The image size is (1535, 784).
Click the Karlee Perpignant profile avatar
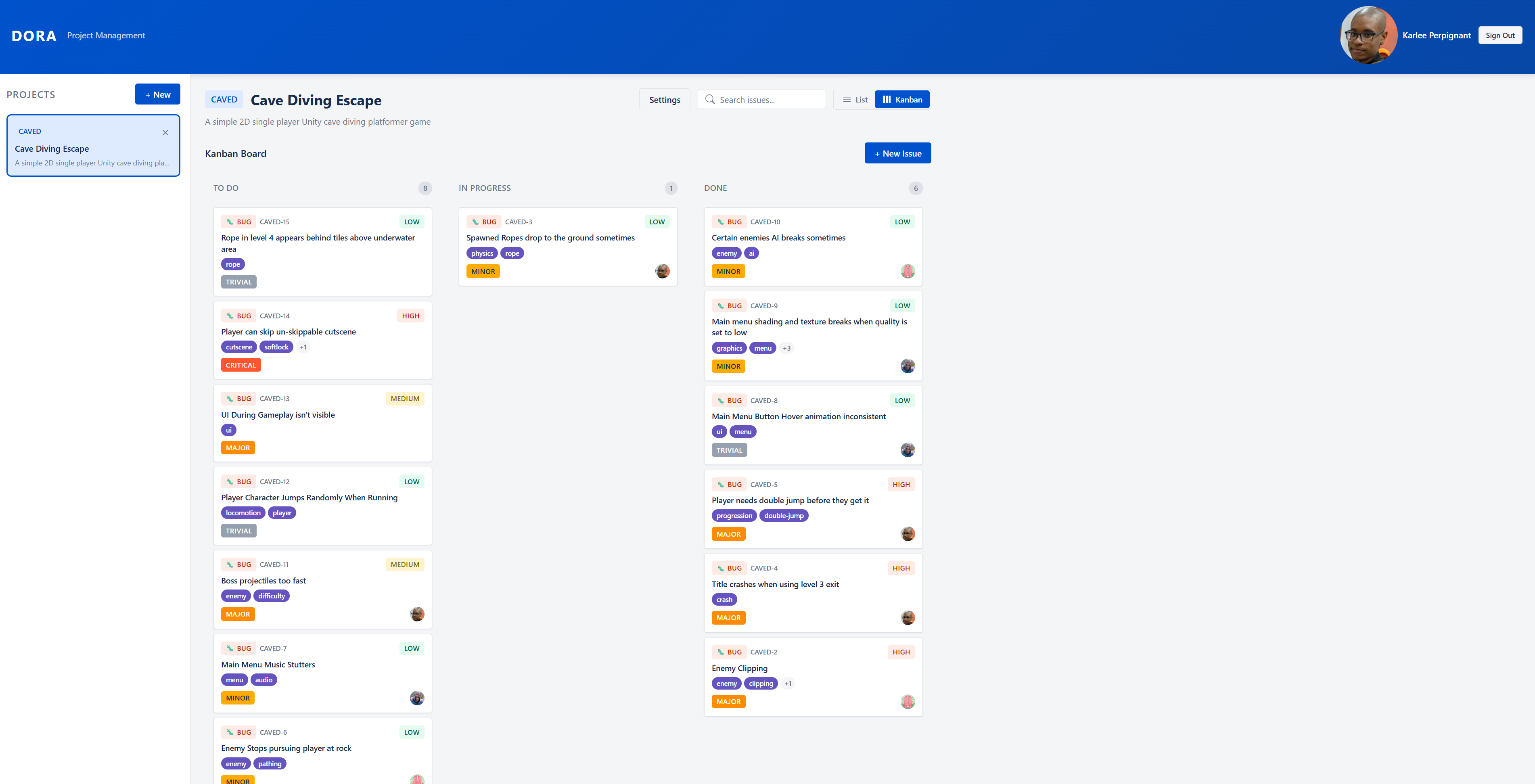(x=1368, y=35)
